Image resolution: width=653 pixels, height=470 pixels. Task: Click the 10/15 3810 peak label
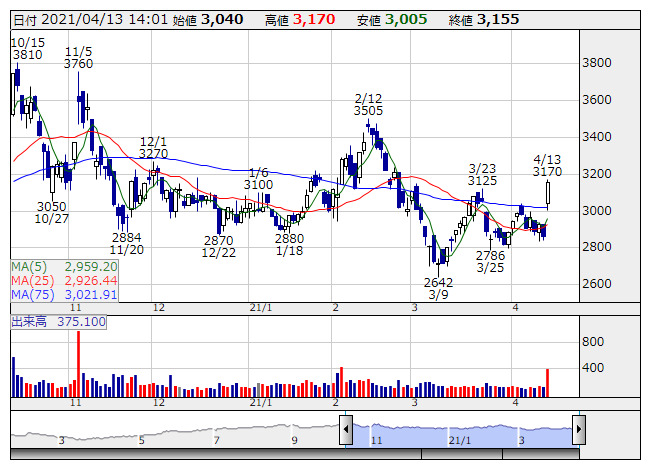(x=27, y=49)
